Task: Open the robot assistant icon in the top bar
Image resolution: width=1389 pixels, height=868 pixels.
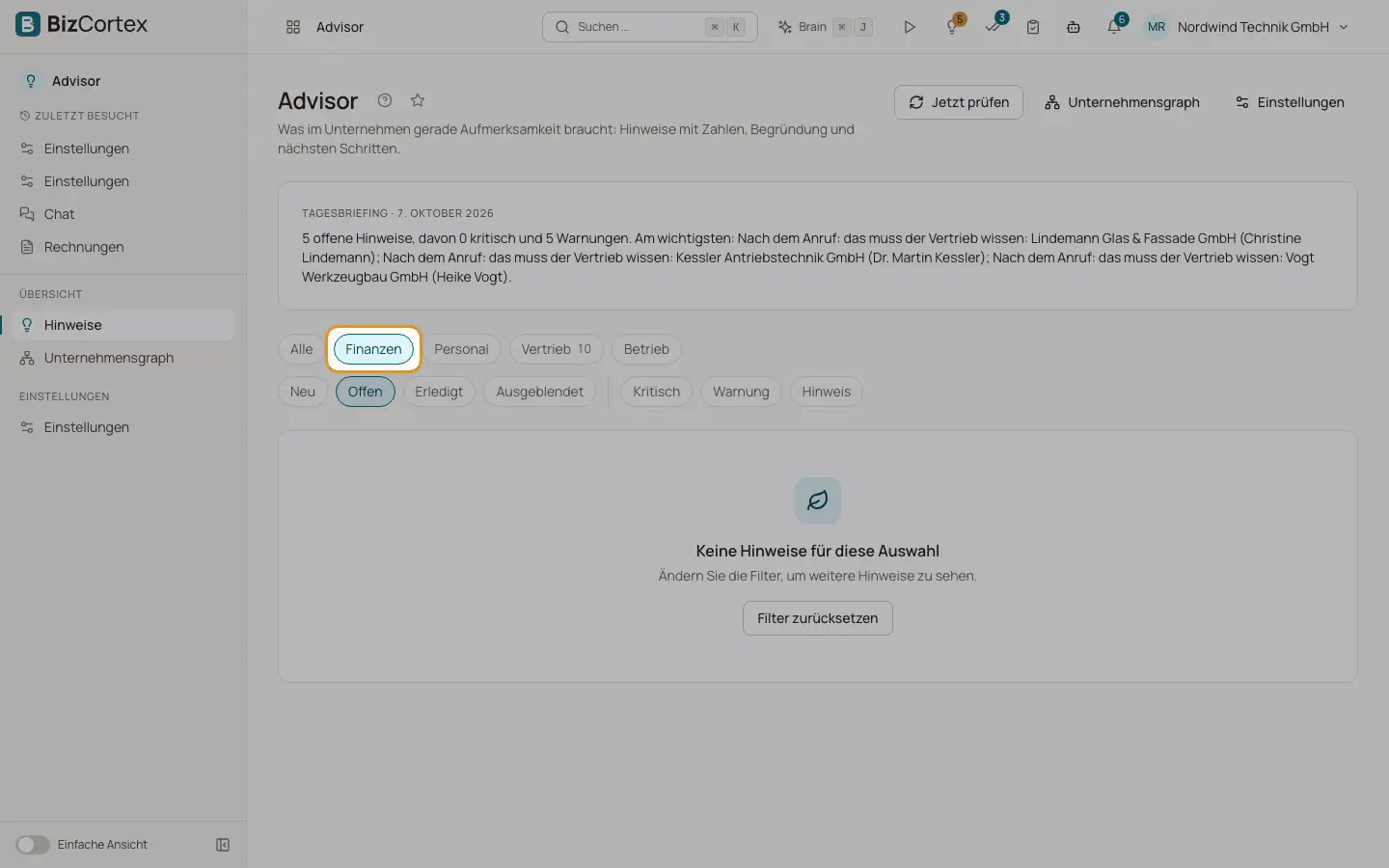Action: point(1074,27)
